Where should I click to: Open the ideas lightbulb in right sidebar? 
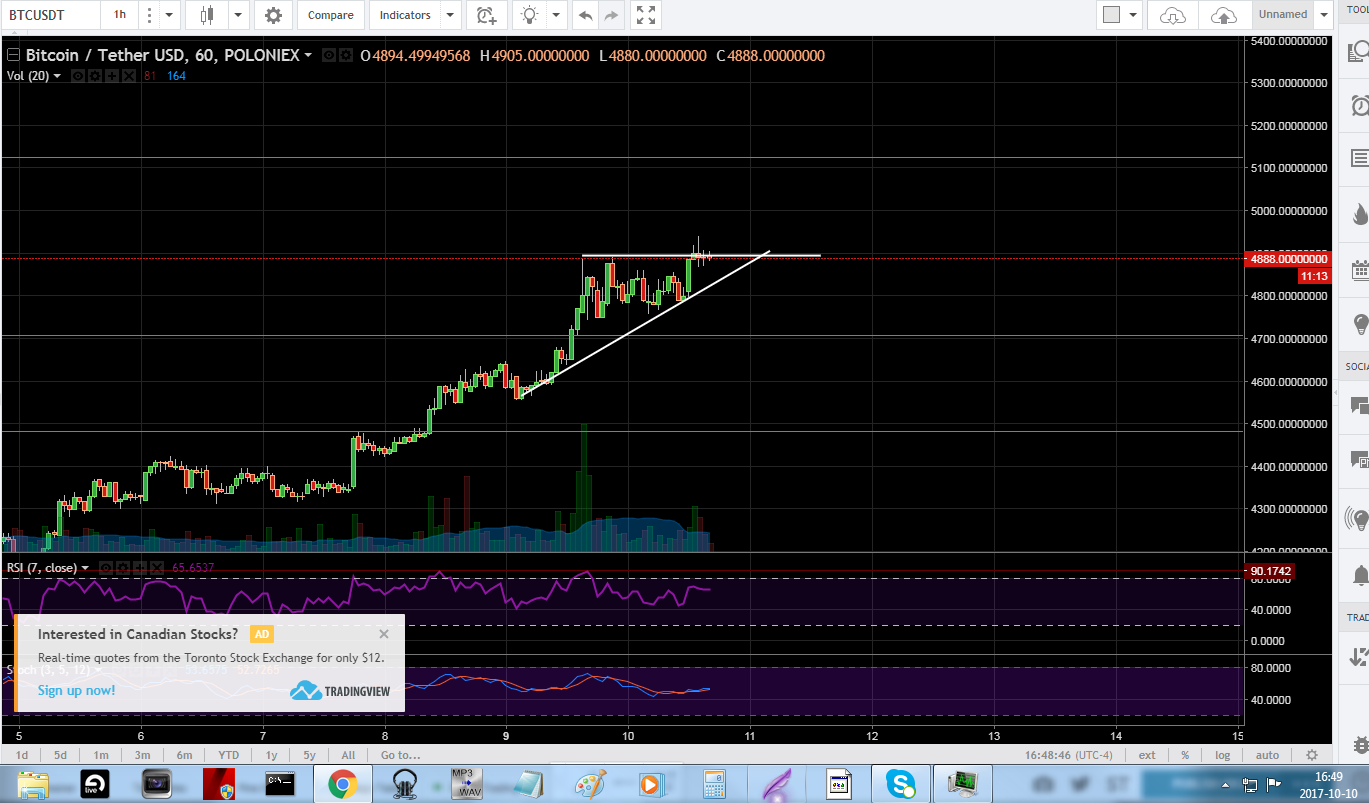[x=1359, y=325]
